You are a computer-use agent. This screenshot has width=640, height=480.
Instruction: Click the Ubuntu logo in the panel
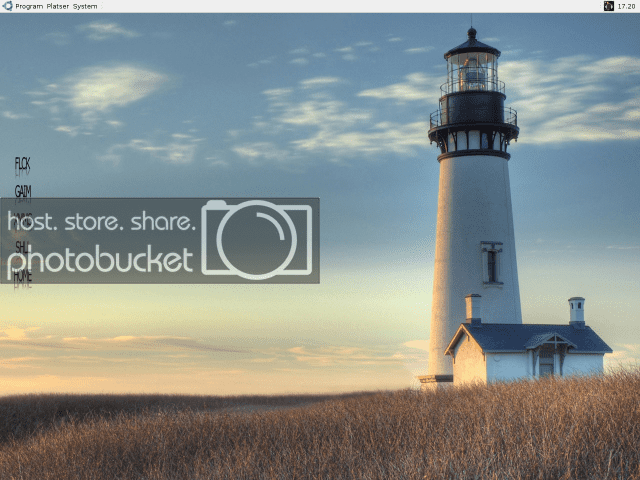pos(7,6)
